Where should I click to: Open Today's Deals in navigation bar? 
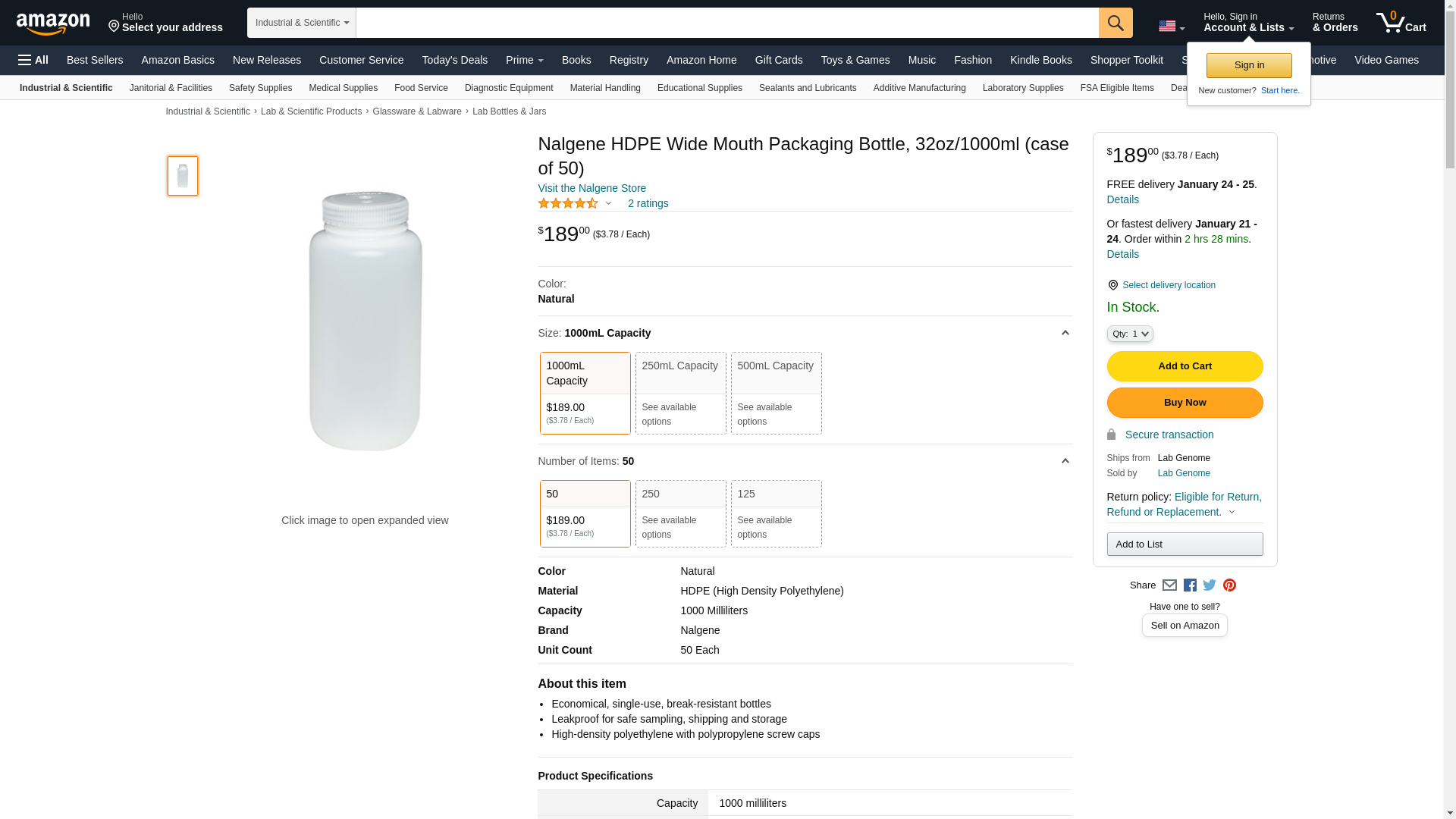(454, 60)
